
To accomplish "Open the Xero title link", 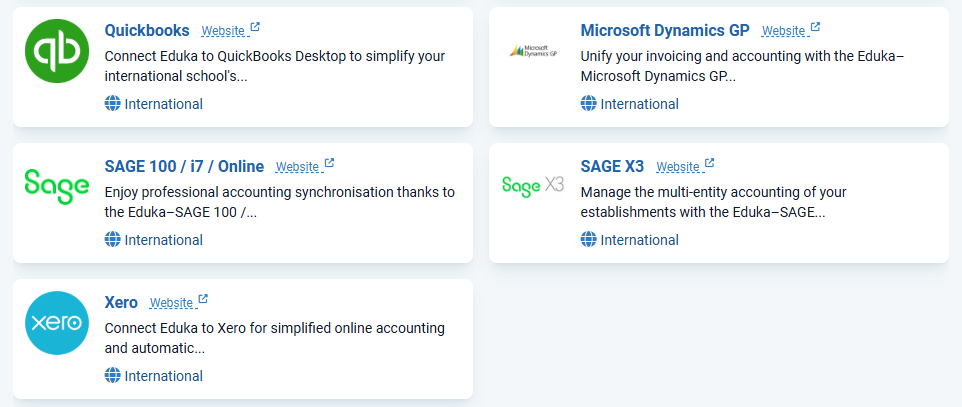I will [121, 303].
